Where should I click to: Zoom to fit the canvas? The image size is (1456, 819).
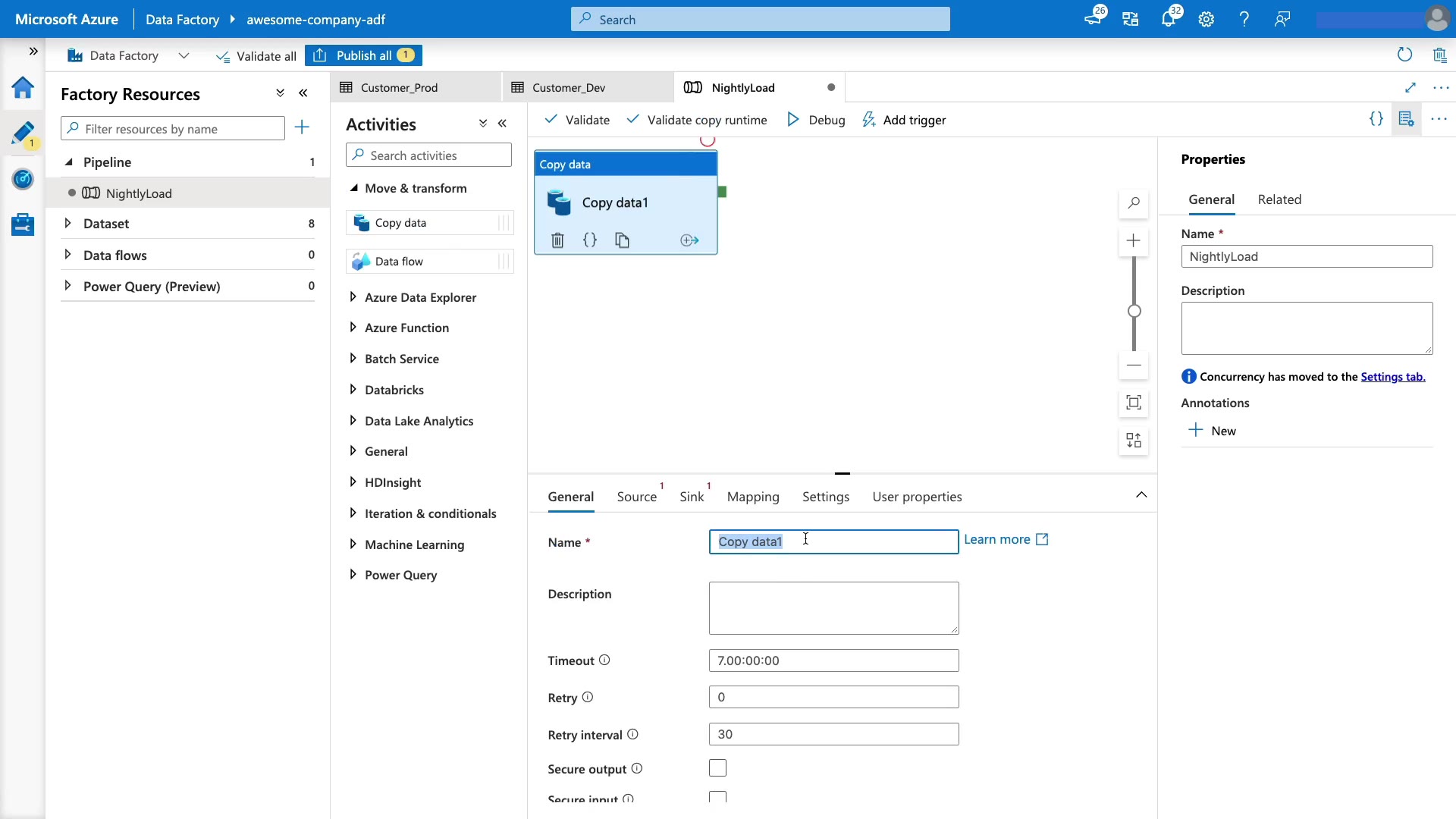(1133, 403)
